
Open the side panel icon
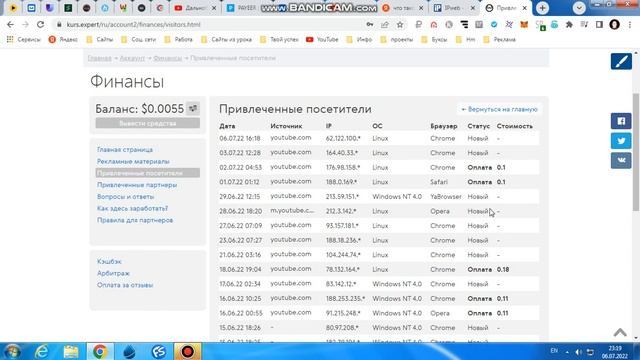(599, 24)
